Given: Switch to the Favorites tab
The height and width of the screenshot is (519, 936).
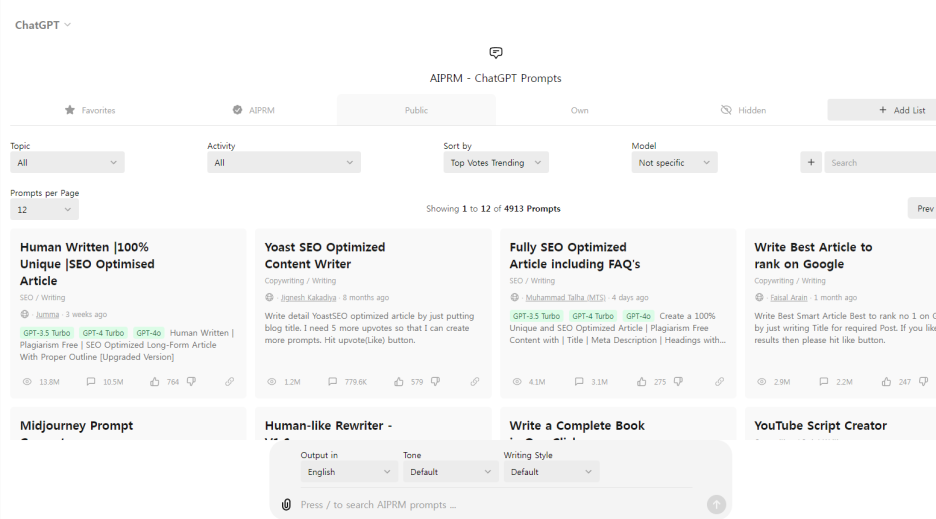Looking at the screenshot, I should pos(90,110).
